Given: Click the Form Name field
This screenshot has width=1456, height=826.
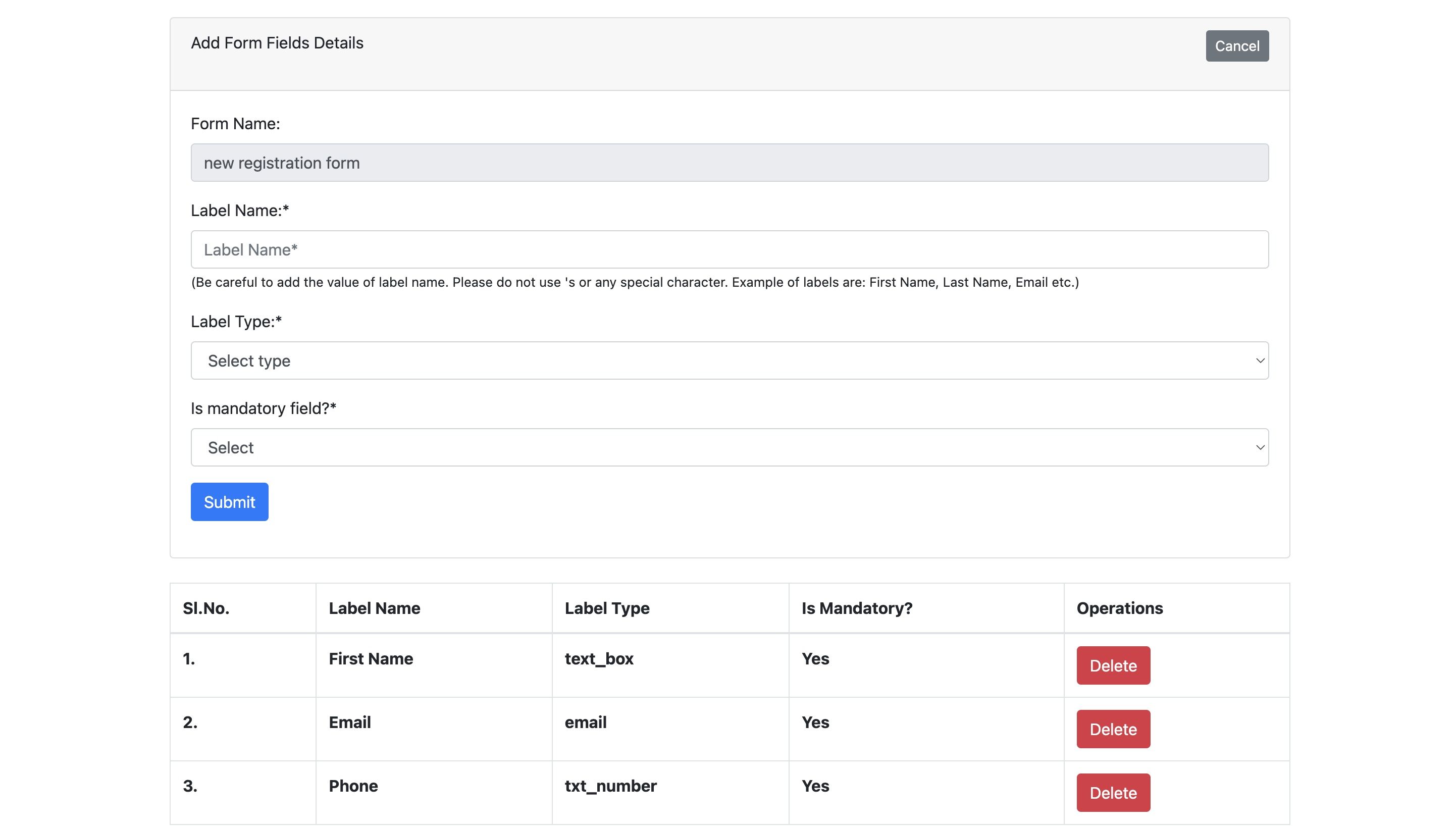Looking at the screenshot, I should tap(730, 163).
